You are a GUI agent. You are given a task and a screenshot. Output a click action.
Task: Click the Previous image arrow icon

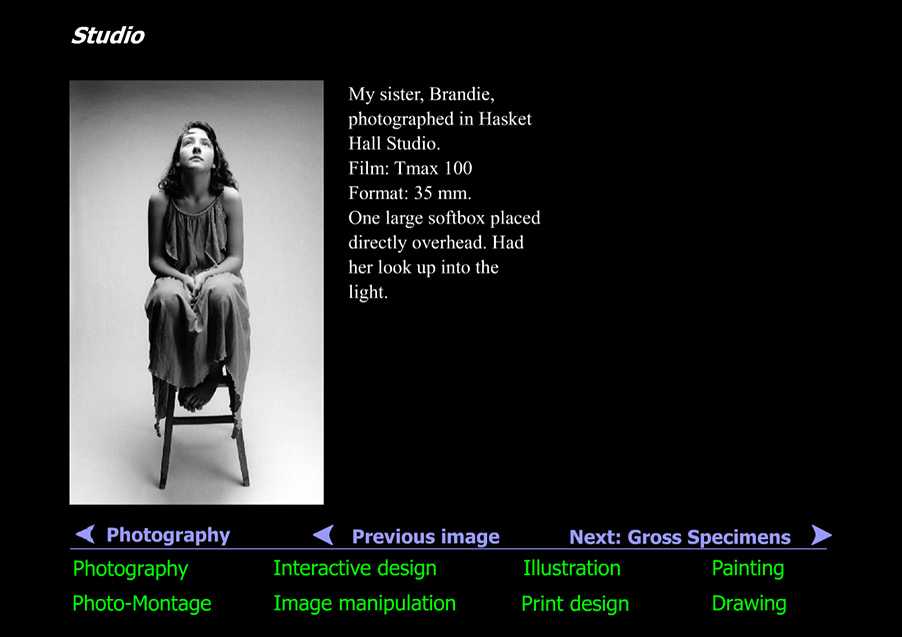(322, 535)
